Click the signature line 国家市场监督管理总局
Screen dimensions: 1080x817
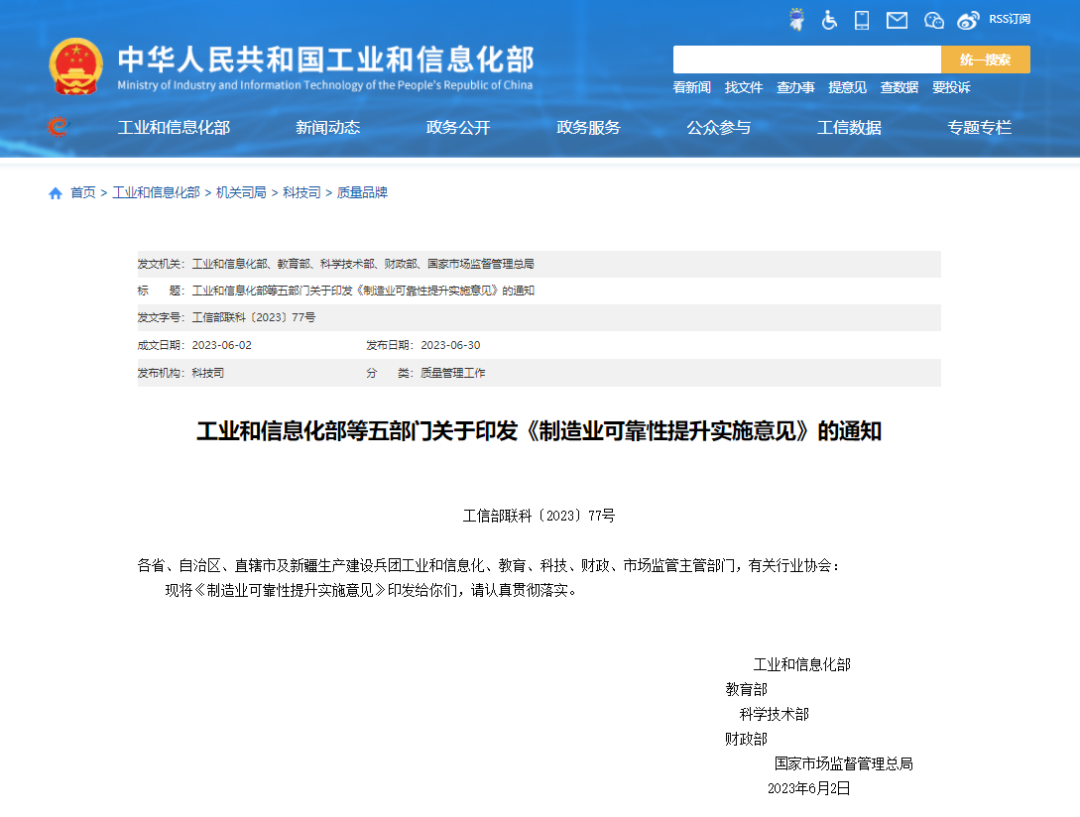pyautogui.click(x=844, y=764)
